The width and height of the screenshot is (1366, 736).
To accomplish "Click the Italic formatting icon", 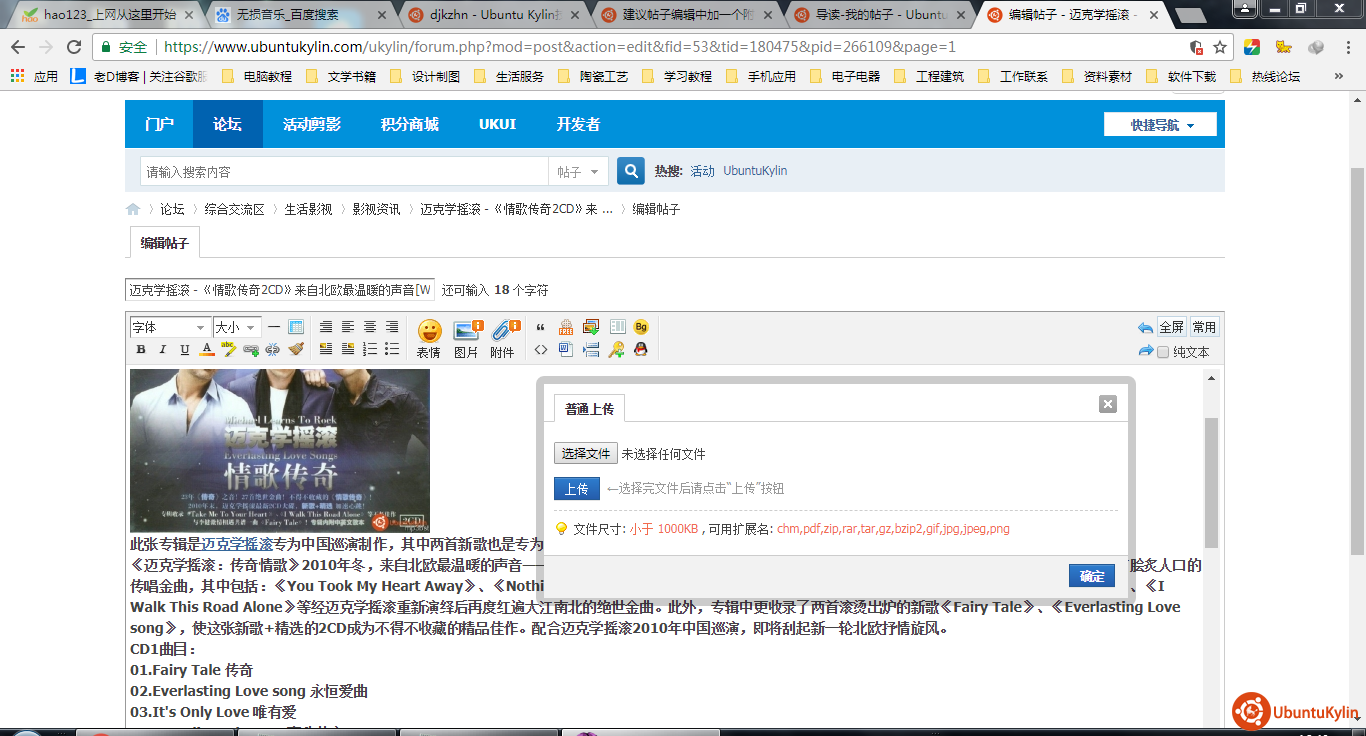I will [x=163, y=349].
